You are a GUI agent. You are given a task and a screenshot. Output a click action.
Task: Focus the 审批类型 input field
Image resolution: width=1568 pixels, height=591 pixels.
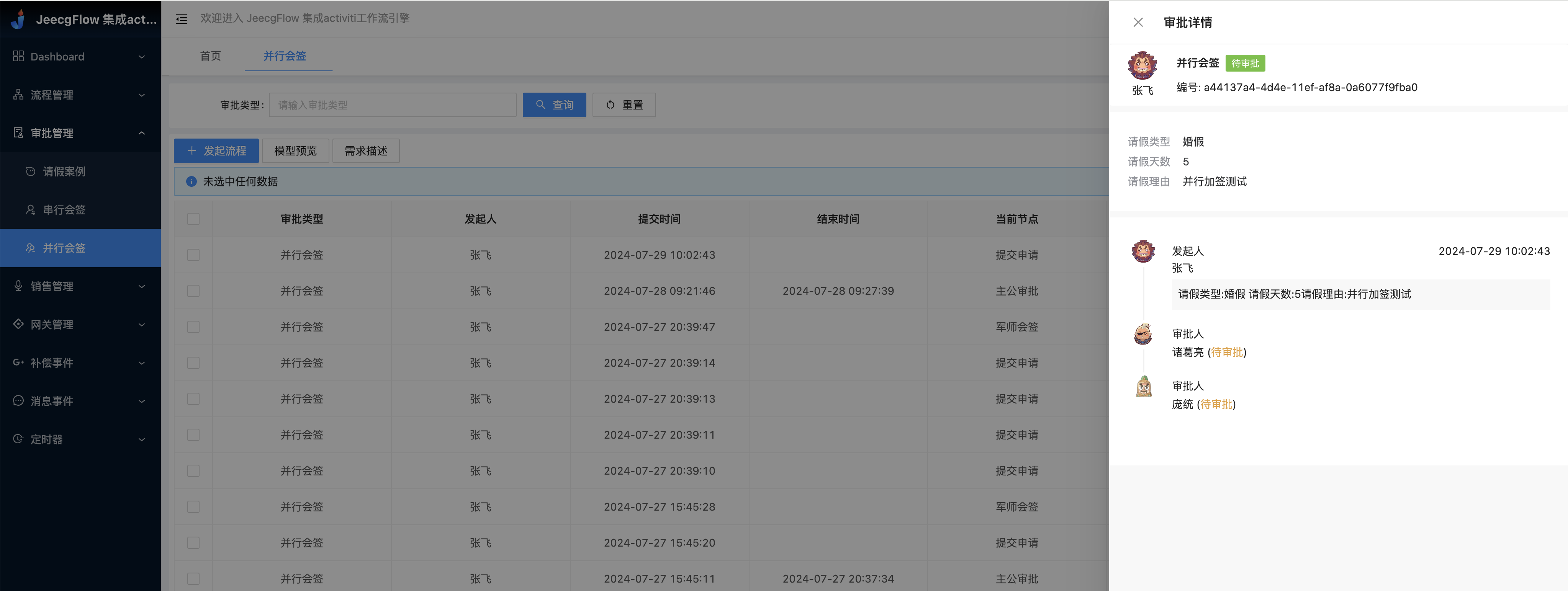(392, 105)
